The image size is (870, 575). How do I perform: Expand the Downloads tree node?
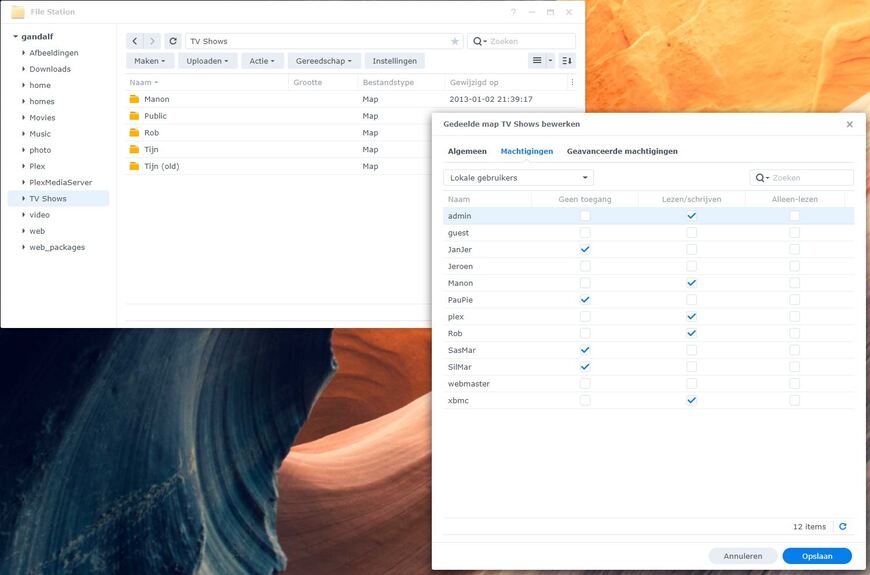(x=23, y=69)
